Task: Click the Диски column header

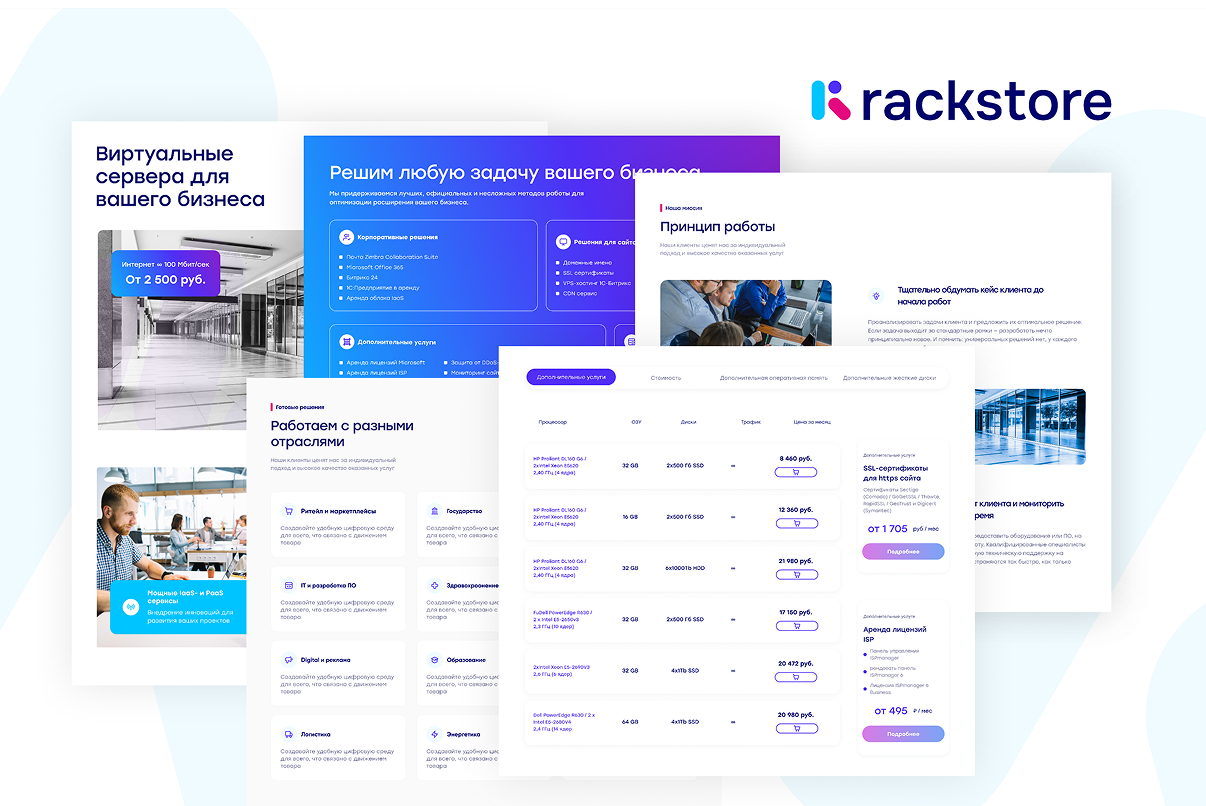Action: click(688, 422)
